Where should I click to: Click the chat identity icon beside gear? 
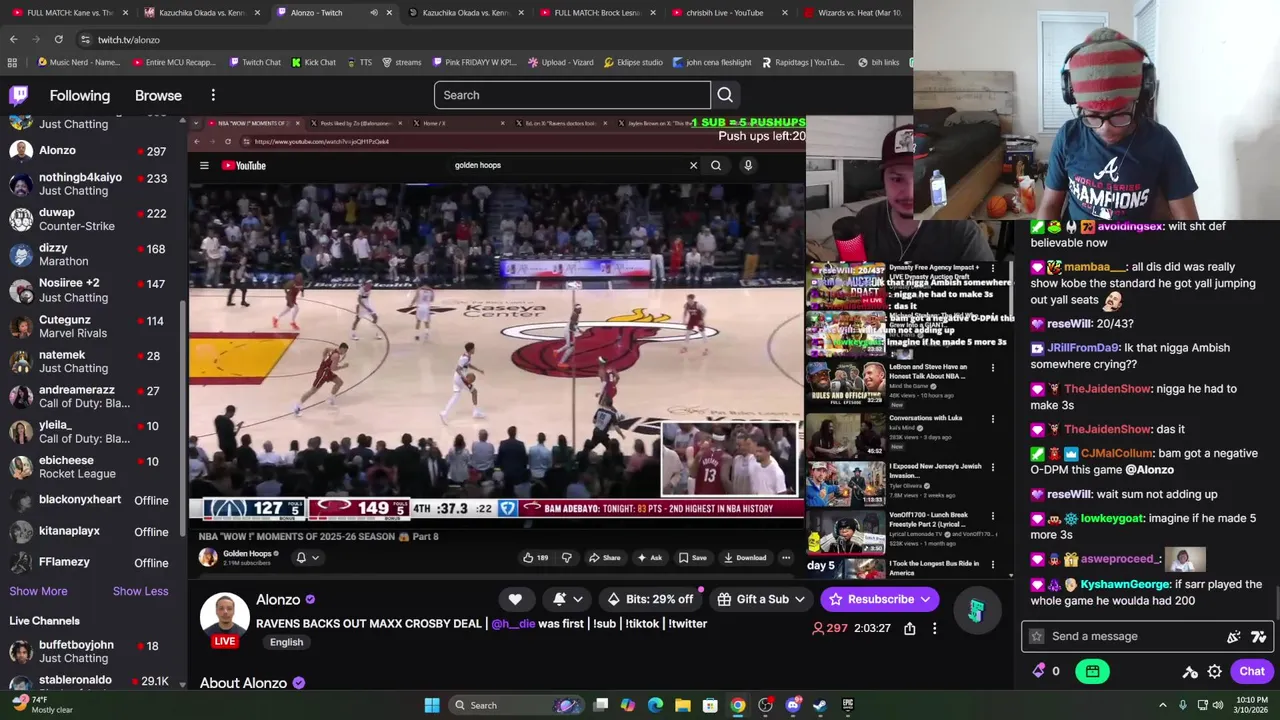(1190, 672)
